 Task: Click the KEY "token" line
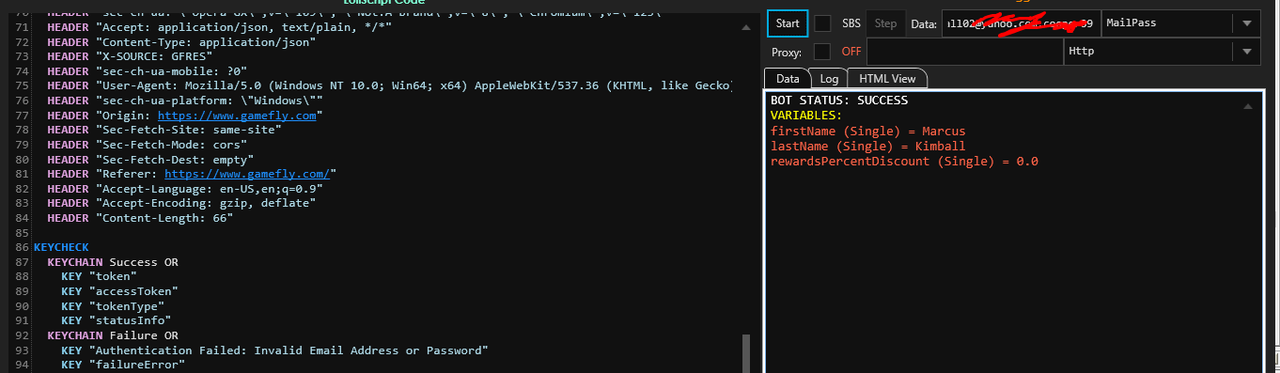98,276
